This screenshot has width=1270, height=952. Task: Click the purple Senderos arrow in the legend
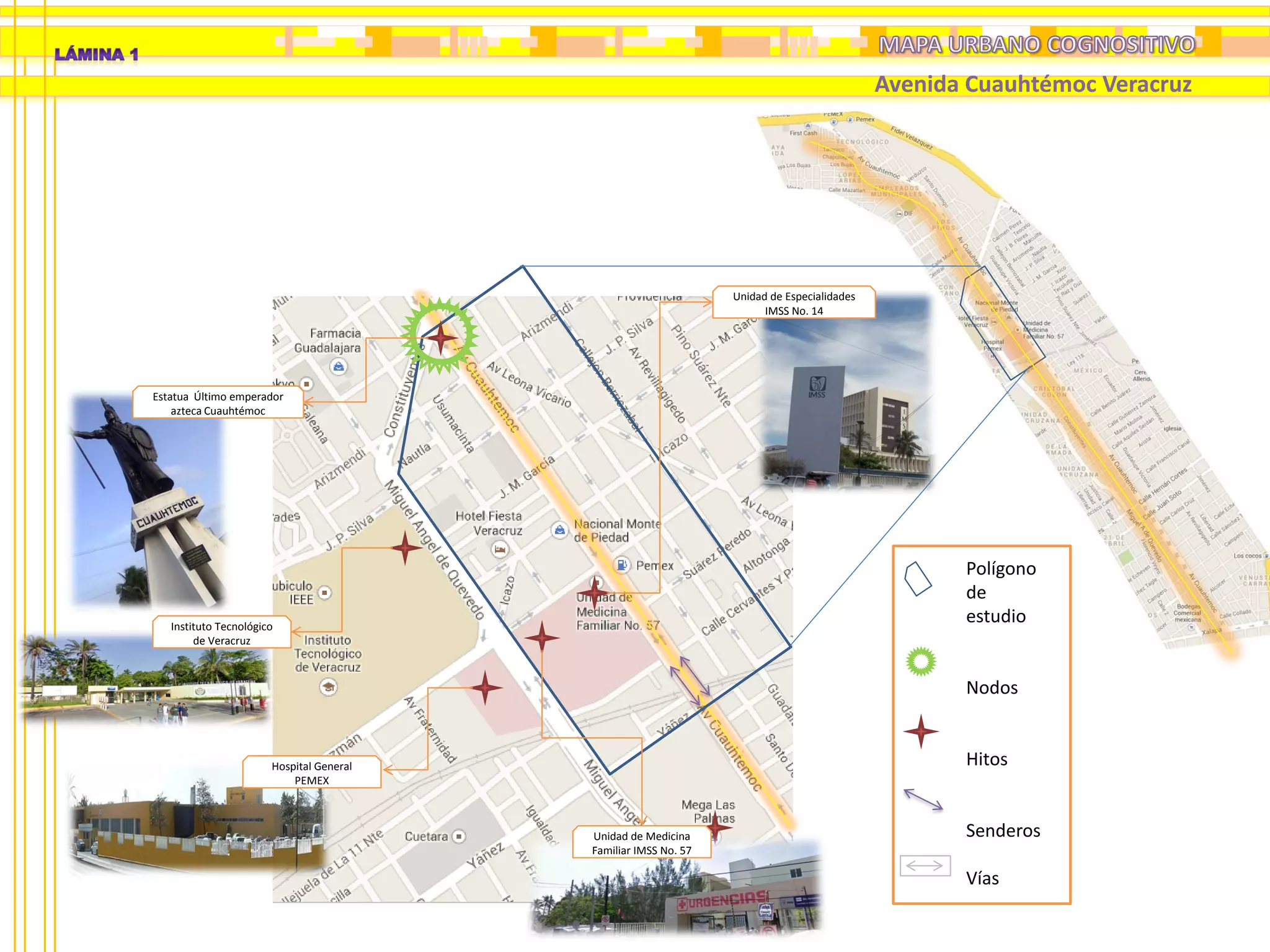click(x=923, y=800)
